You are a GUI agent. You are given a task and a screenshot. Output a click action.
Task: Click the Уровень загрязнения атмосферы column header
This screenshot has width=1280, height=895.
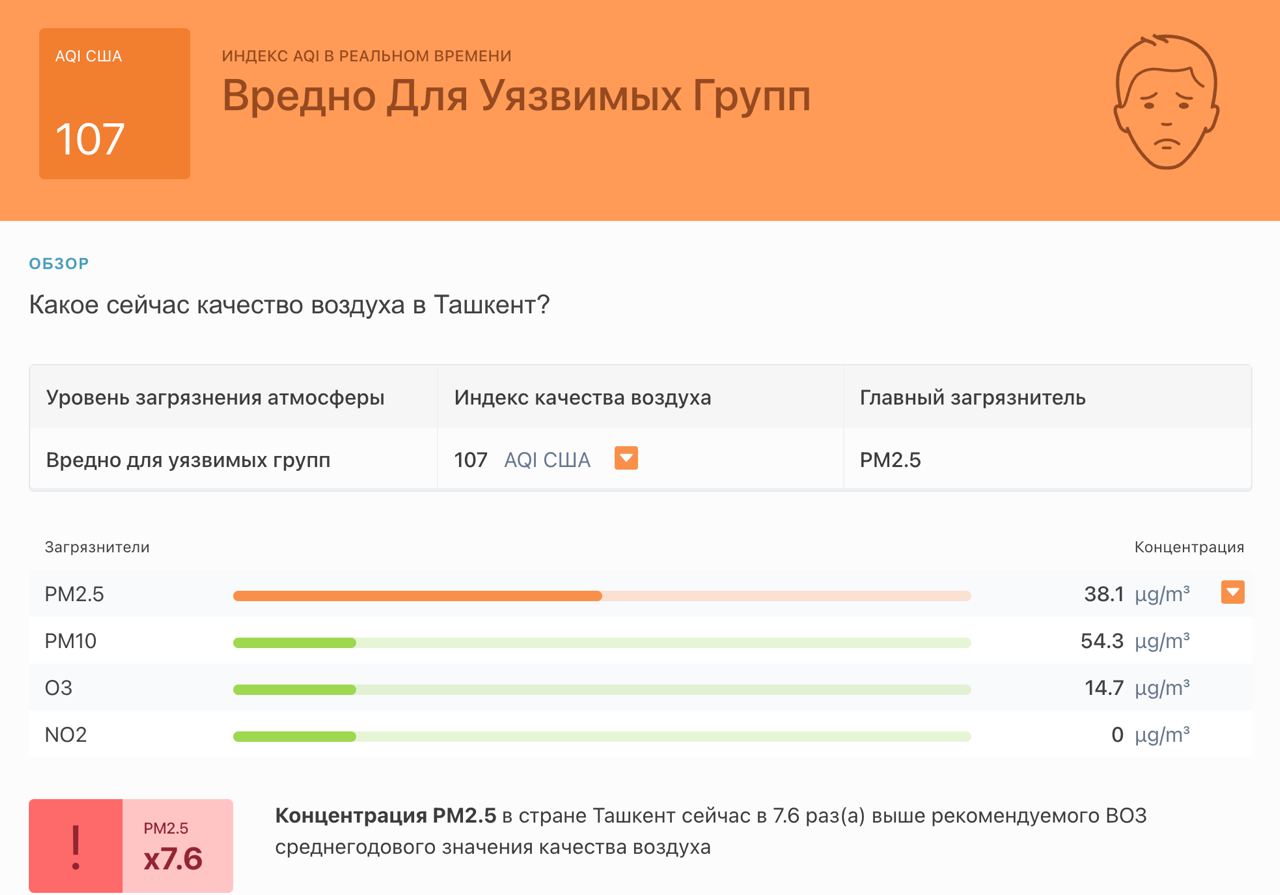click(215, 398)
